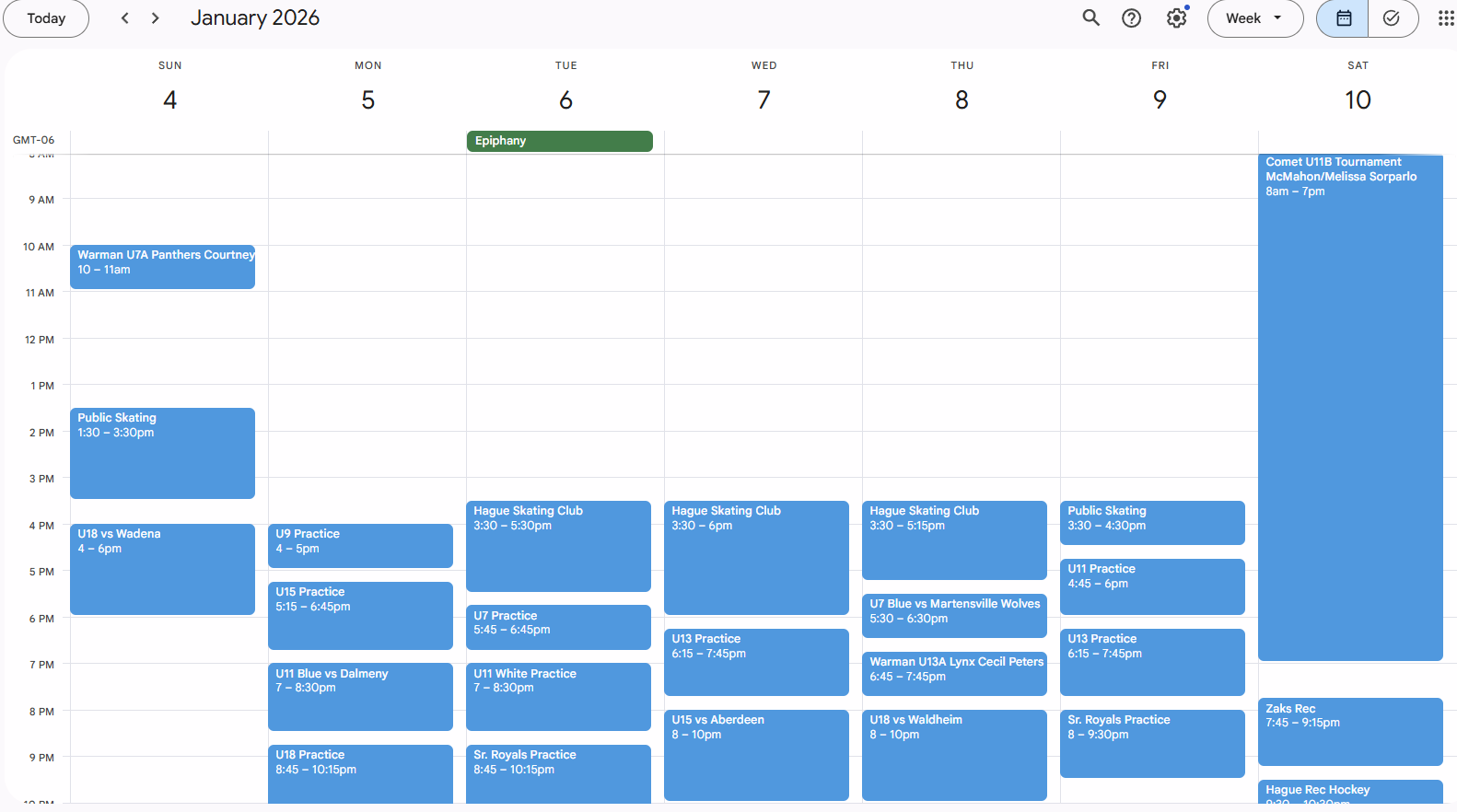This screenshot has width=1457, height=812.
Task: Open the Support help icon
Action: [x=1131, y=18]
